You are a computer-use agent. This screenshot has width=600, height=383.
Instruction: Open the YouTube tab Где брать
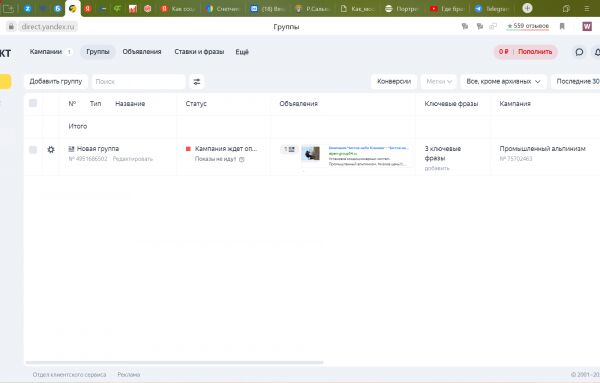point(447,8)
